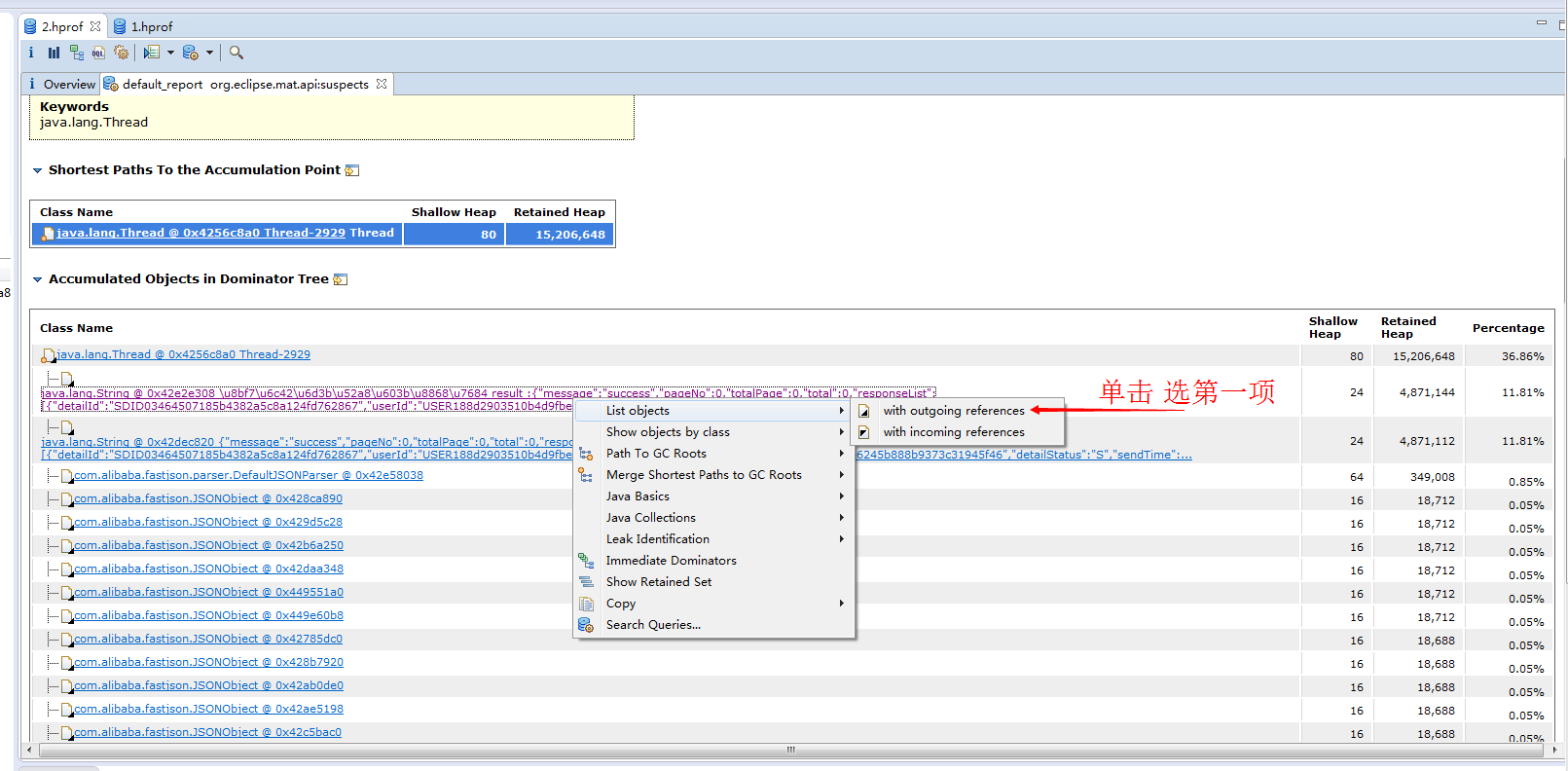This screenshot has width=1568, height=771.
Task: Collapse the Accumulated Objects in Dominator Tree section
Action: (x=38, y=279)
